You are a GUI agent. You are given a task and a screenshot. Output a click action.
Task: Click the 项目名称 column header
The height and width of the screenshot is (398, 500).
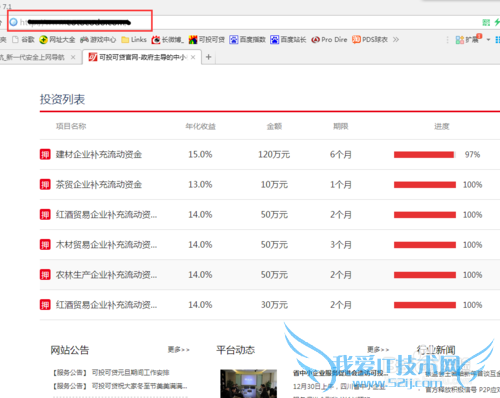[x=71, y=126]
